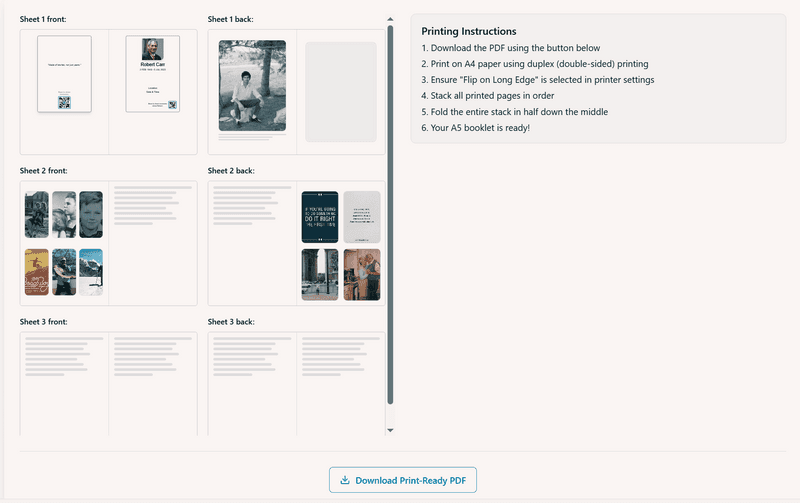Click the Sheet 3 front left text page

click(x=64, y=382)
